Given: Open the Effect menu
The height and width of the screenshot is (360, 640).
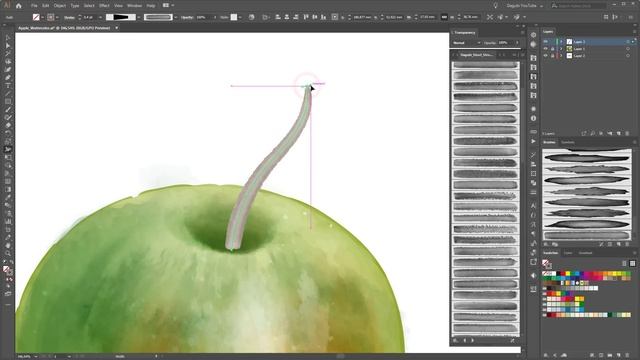Looking at the screenshot, I should point(104,6).
